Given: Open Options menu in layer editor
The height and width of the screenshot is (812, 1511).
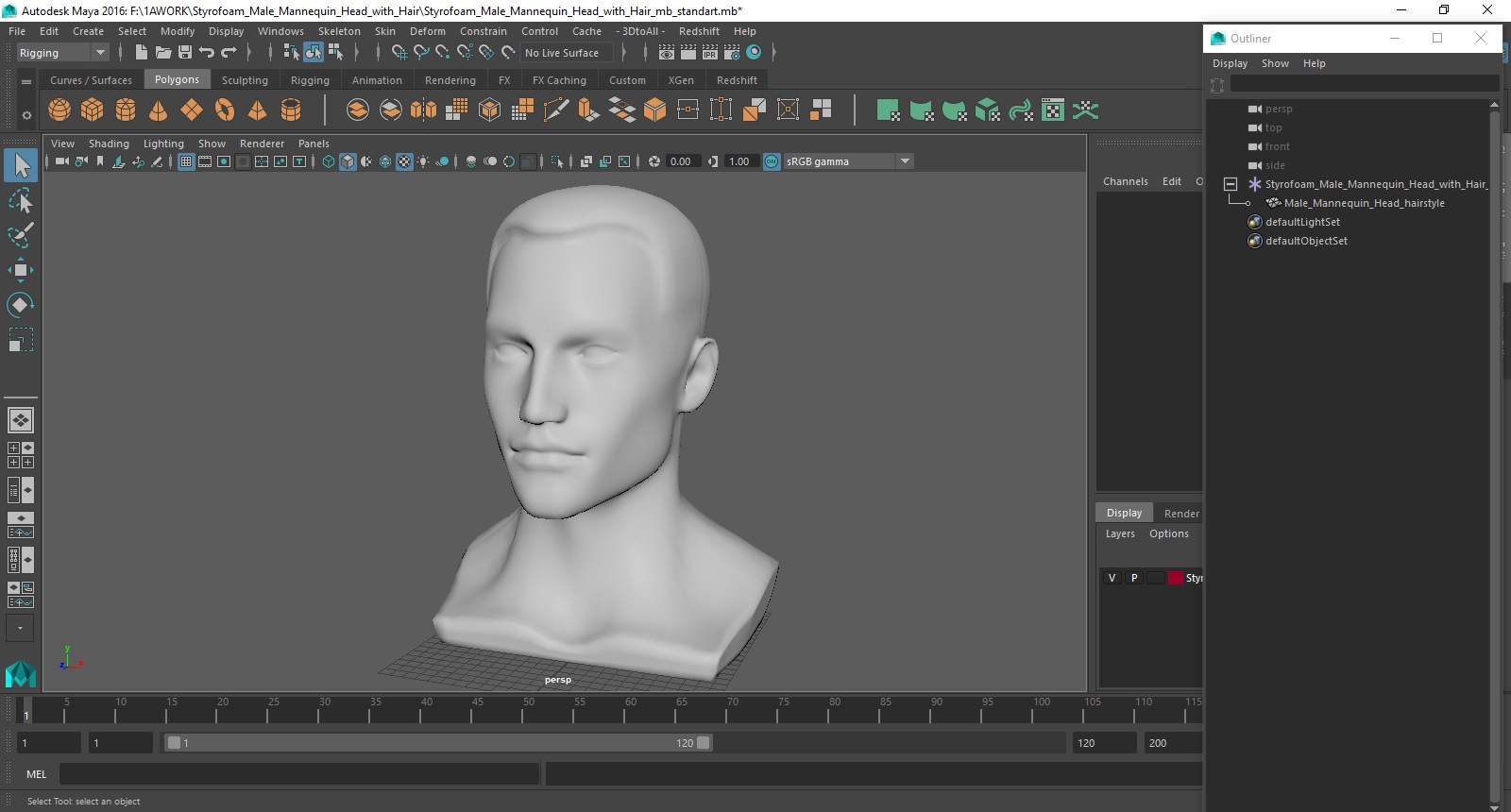Looking at the screenshot, I should [1169, 533].
